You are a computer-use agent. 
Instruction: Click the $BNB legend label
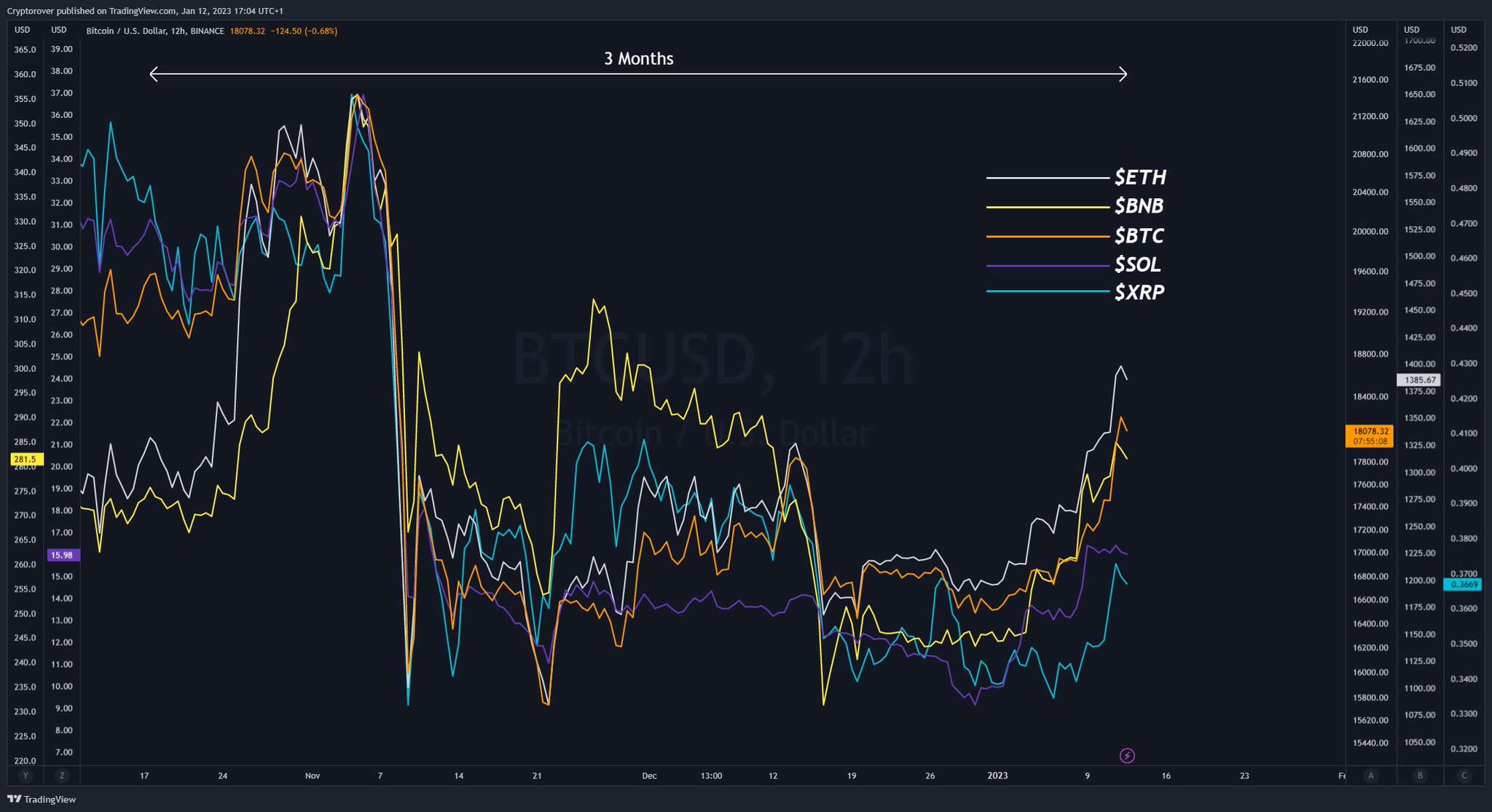[x=1139, y=206]
